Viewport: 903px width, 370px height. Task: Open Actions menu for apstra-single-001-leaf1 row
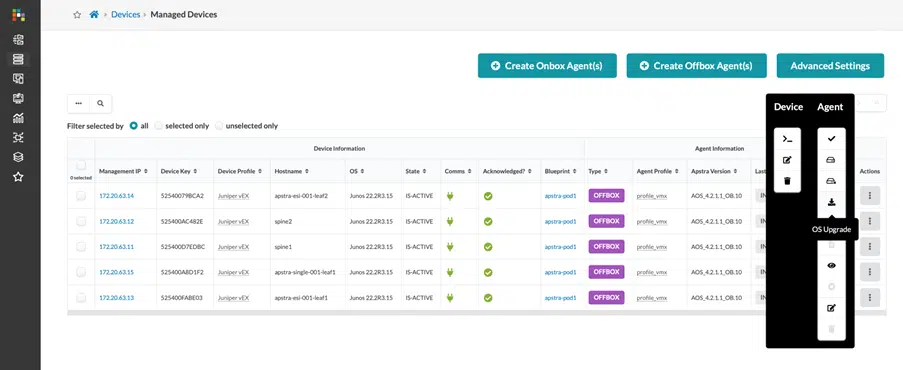870,272
